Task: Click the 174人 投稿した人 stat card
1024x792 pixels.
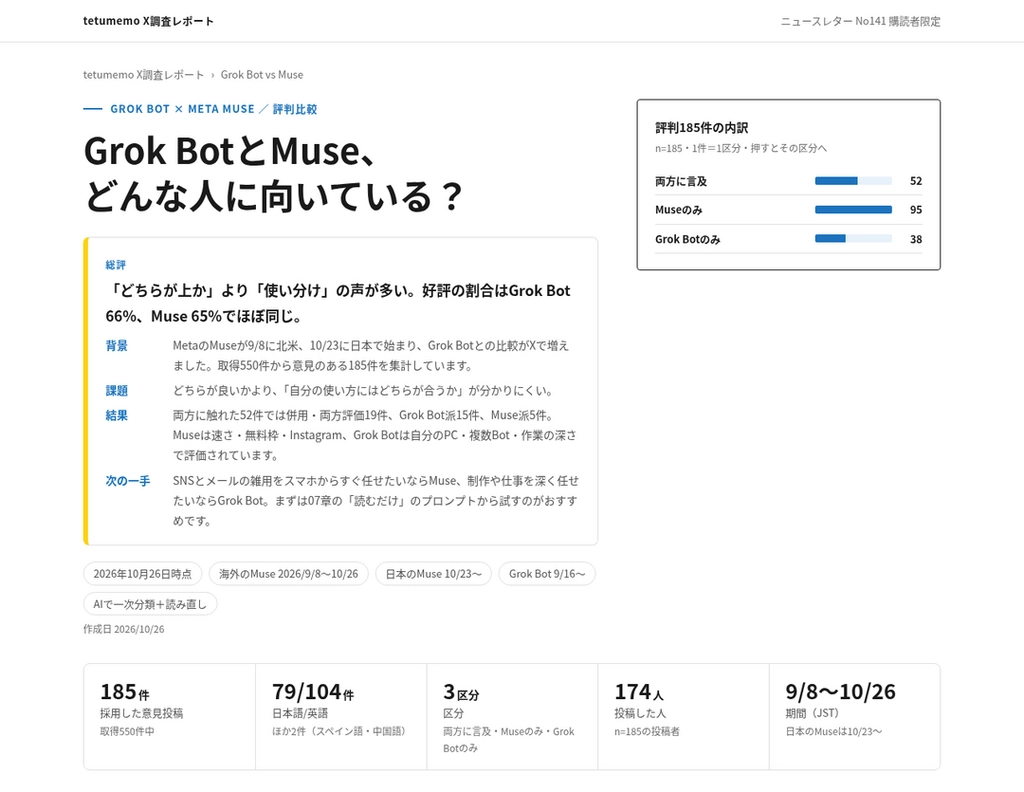Action: [683, 717]
